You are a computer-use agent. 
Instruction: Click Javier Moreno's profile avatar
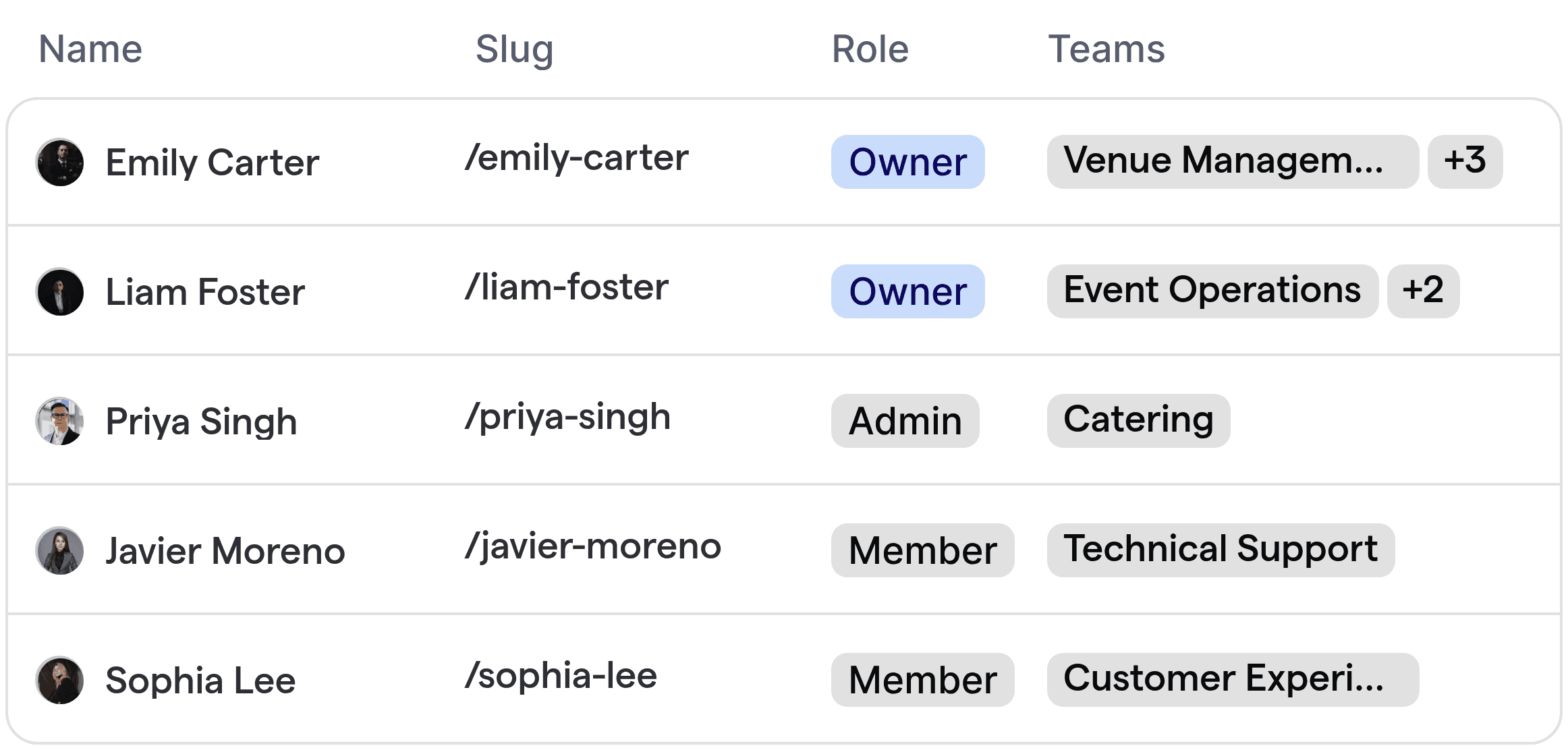pyautogui.click(x=60, y=550)
